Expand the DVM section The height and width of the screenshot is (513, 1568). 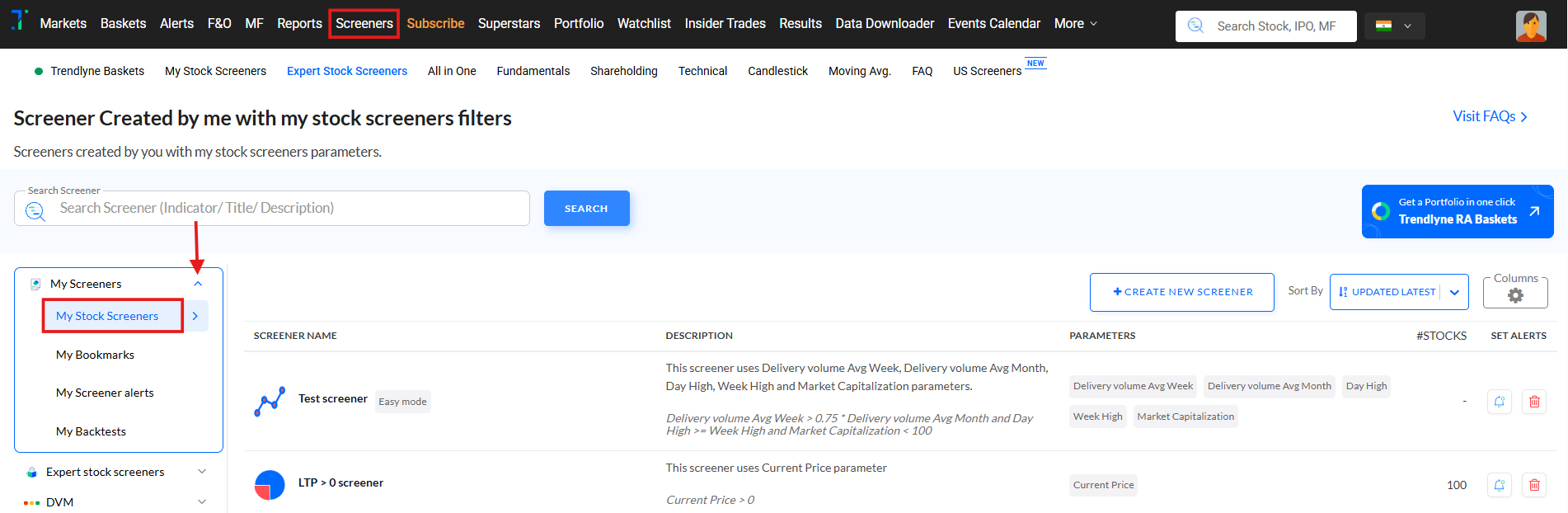tap(202, 502)
